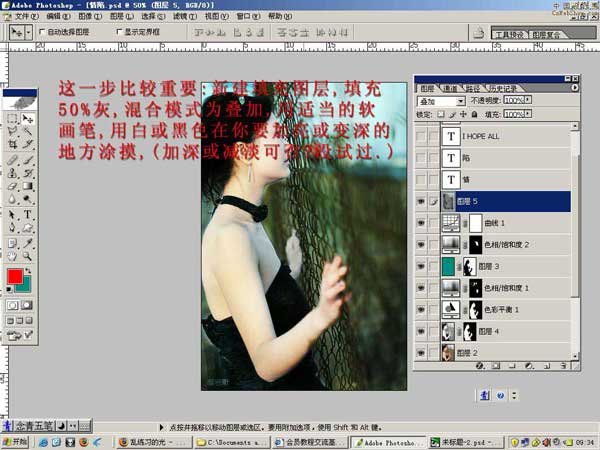Screen dimensions: 600x450
Task: Open 图像 menu
Action: [x=90, y=16]
